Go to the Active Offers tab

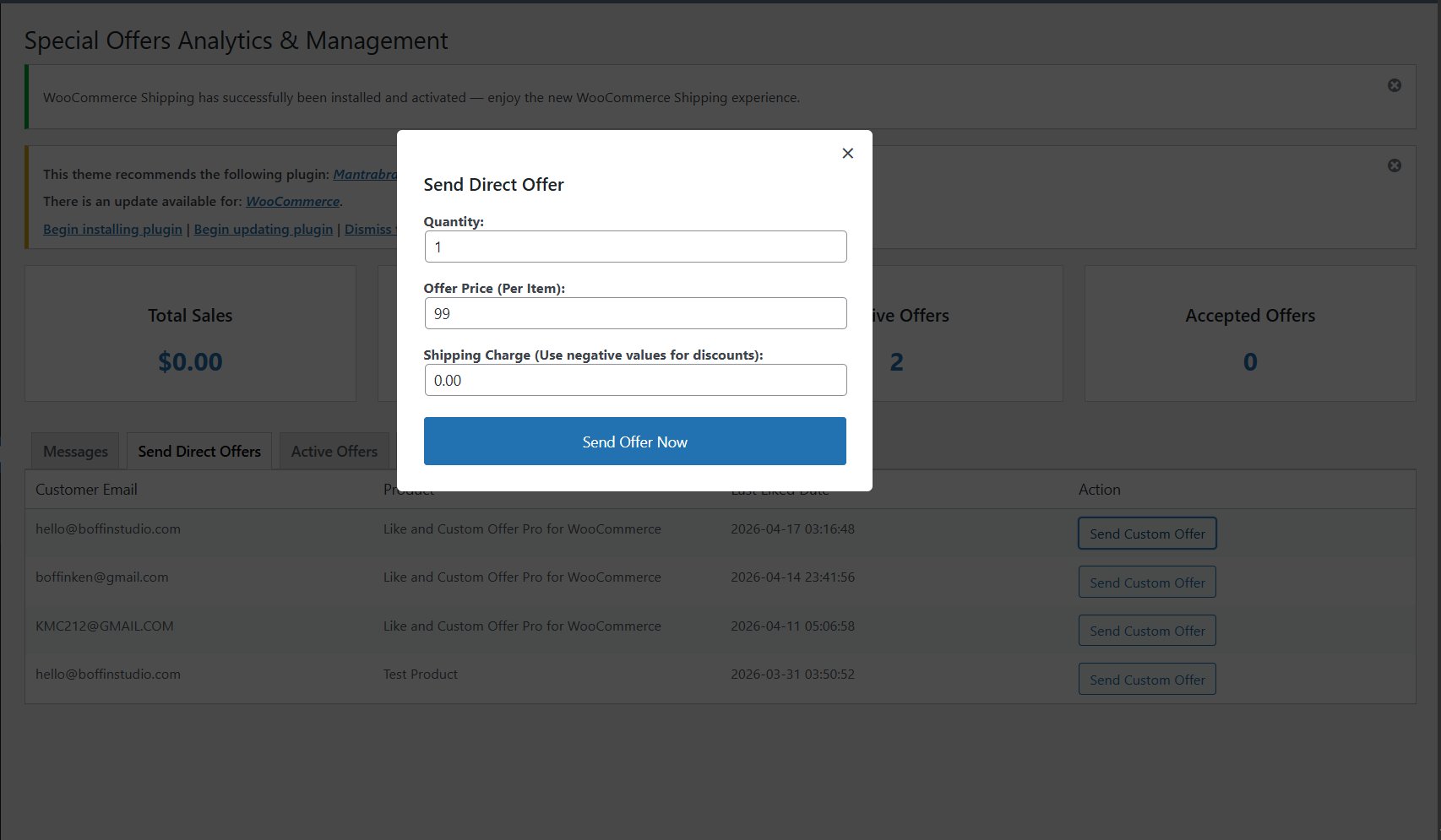tap(334, 452)
